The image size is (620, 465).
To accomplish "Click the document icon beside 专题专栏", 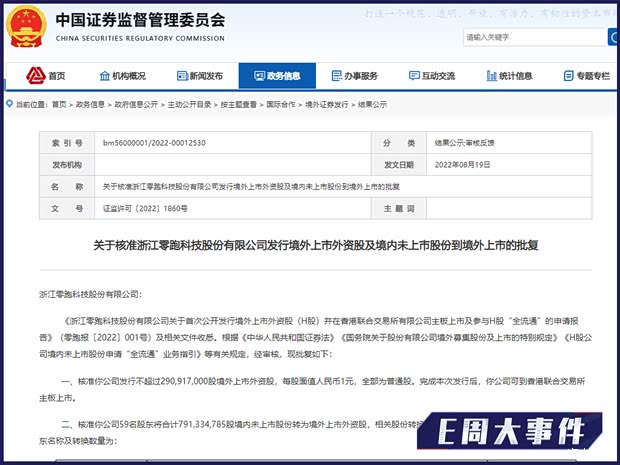I will click(x=568, y=76).
